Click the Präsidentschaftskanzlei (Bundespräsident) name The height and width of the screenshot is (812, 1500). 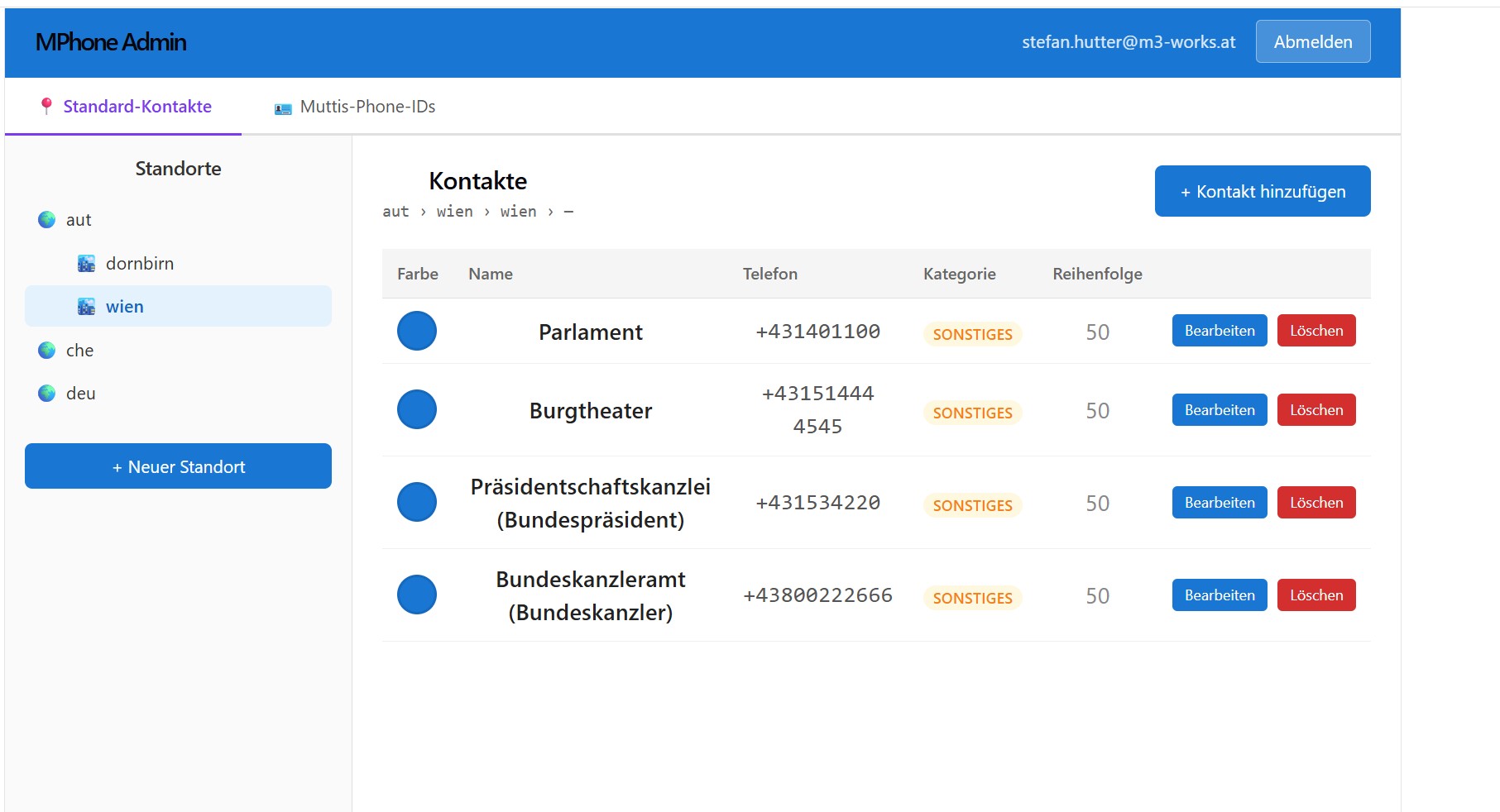(591, 504)
